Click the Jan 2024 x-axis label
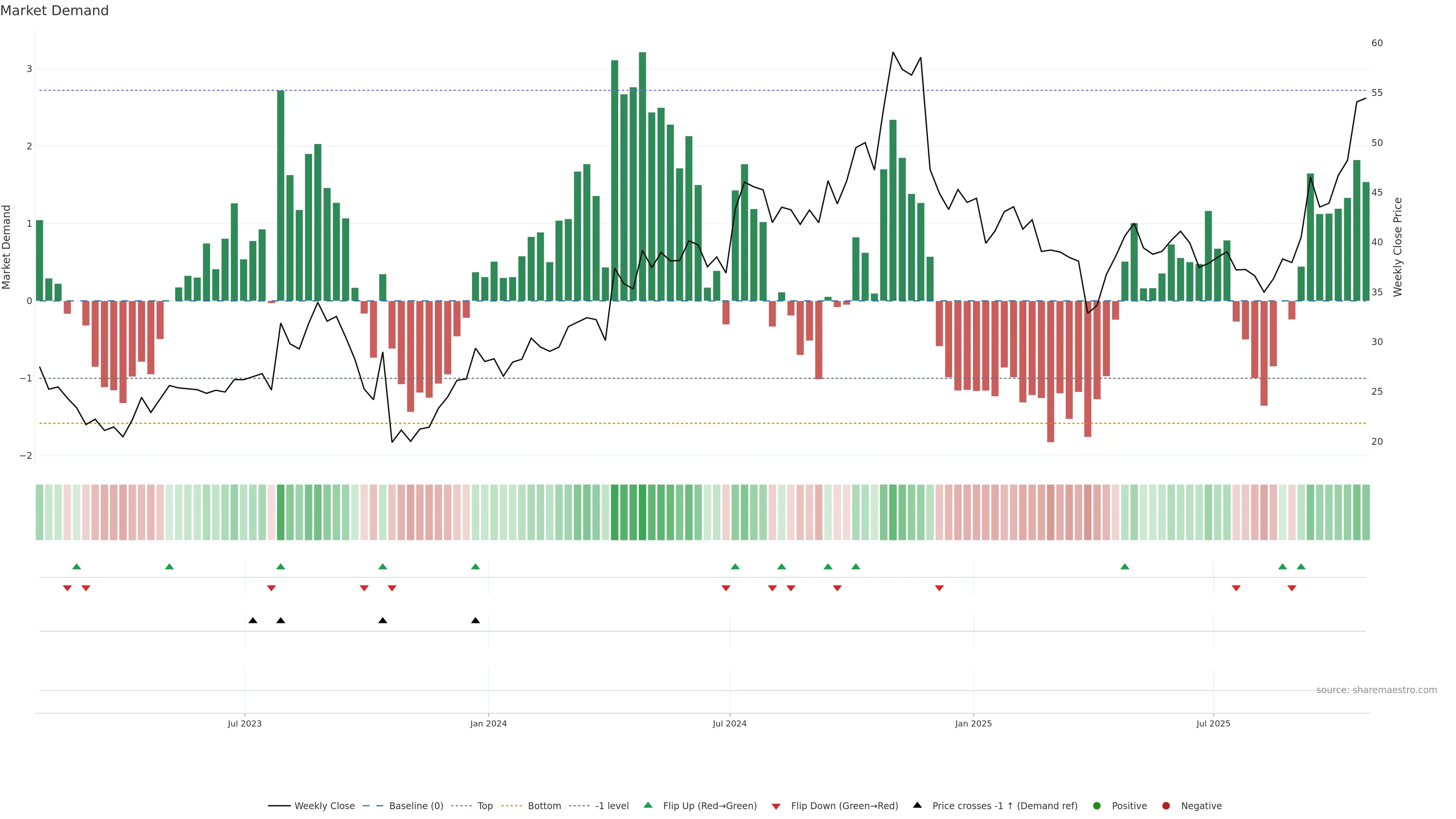 pyautogui.click(x=488, y=724)
